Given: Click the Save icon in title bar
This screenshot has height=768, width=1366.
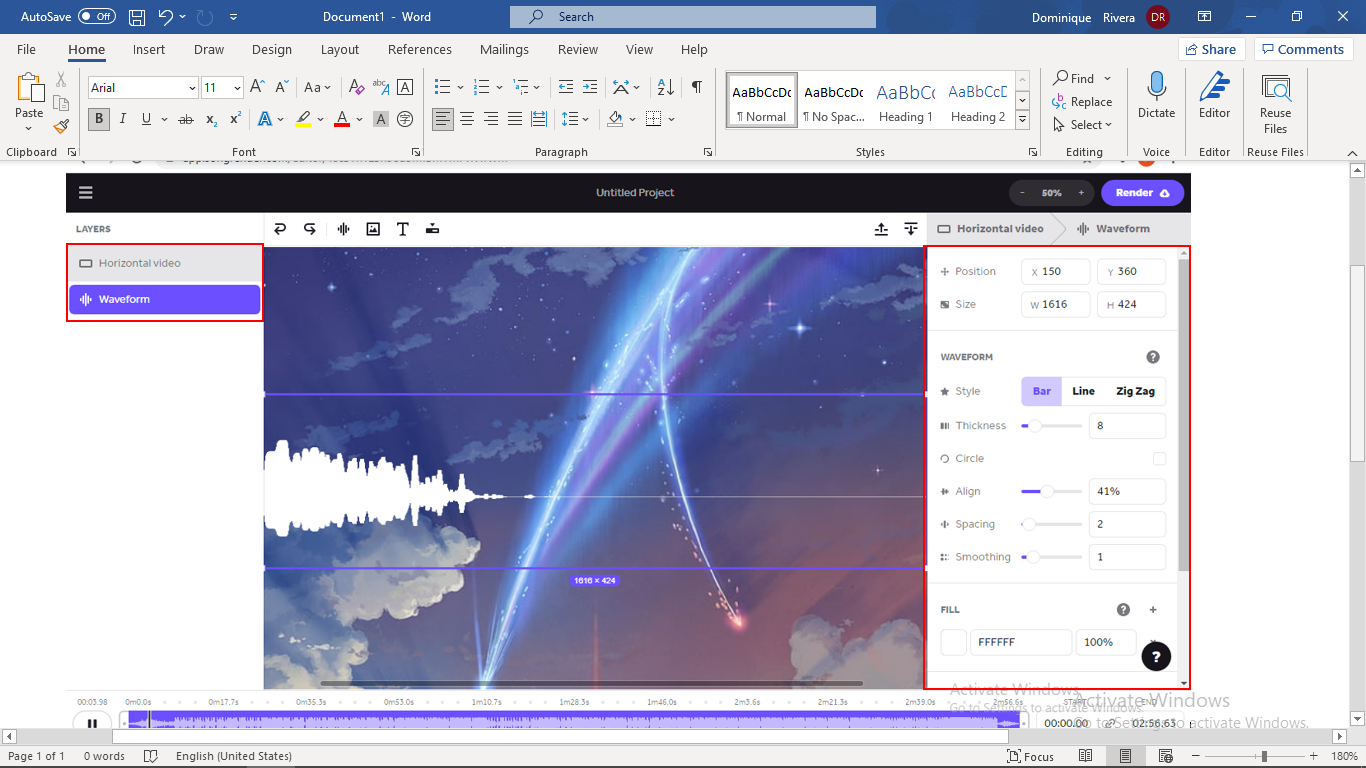Looking at the screenshot, I should click(x=137, y=17).
